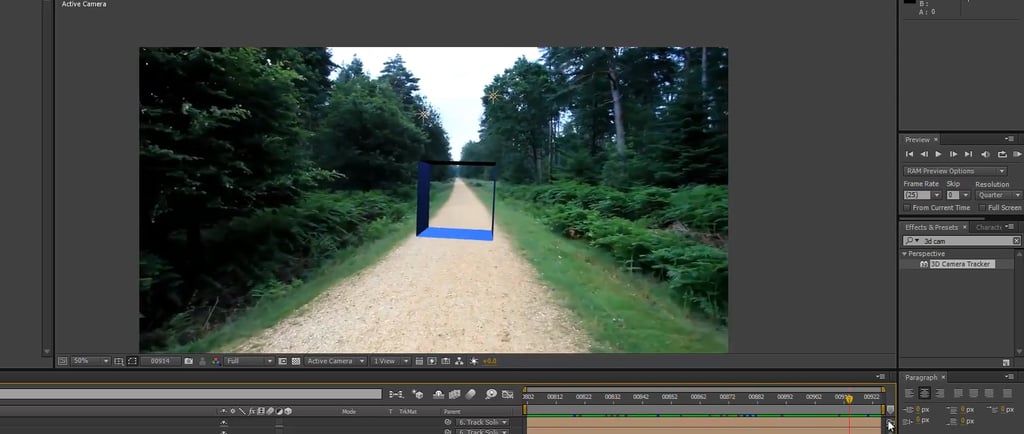The height and width of the screenshot is (434, 1024).
Task: Select 3D Camera Tracker effect
Action: (x=962, y=264)
